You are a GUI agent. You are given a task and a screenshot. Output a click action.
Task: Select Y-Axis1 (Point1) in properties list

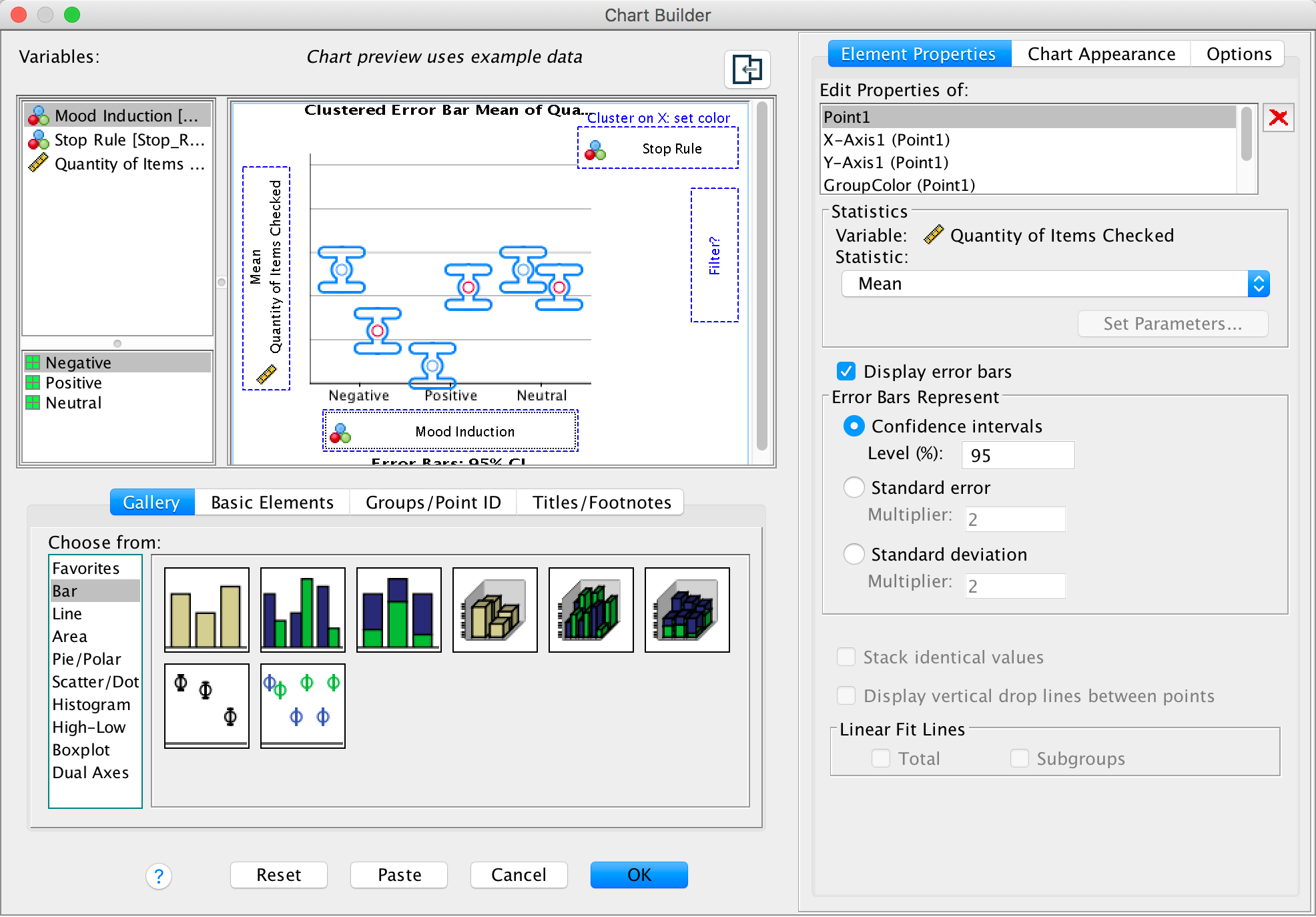[886, 162]
